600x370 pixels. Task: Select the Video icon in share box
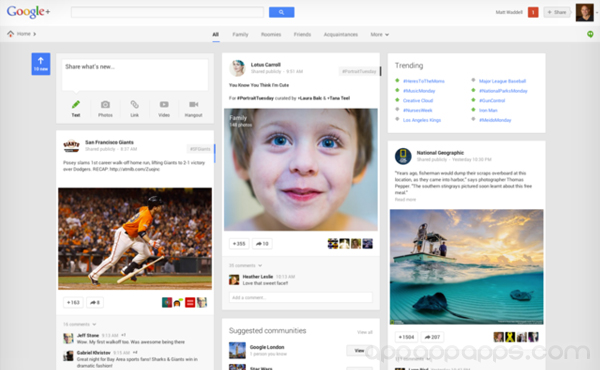coord(164,104)
